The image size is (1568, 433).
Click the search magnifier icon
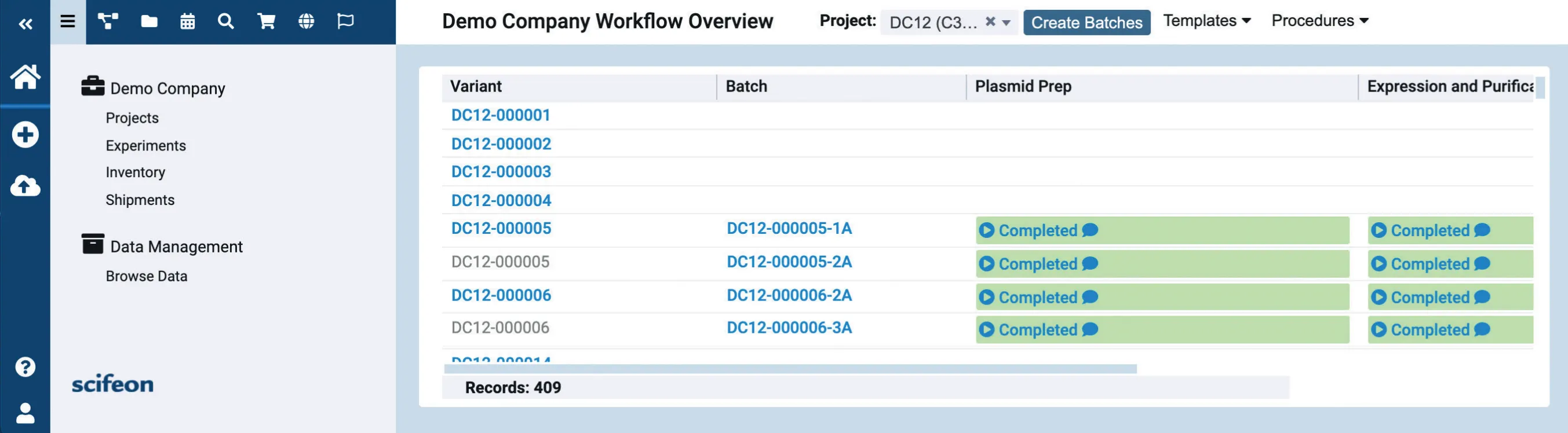[x=226, y=21]
